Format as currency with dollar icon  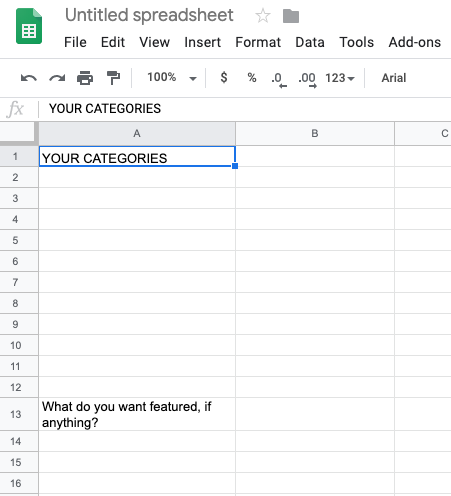224,78
